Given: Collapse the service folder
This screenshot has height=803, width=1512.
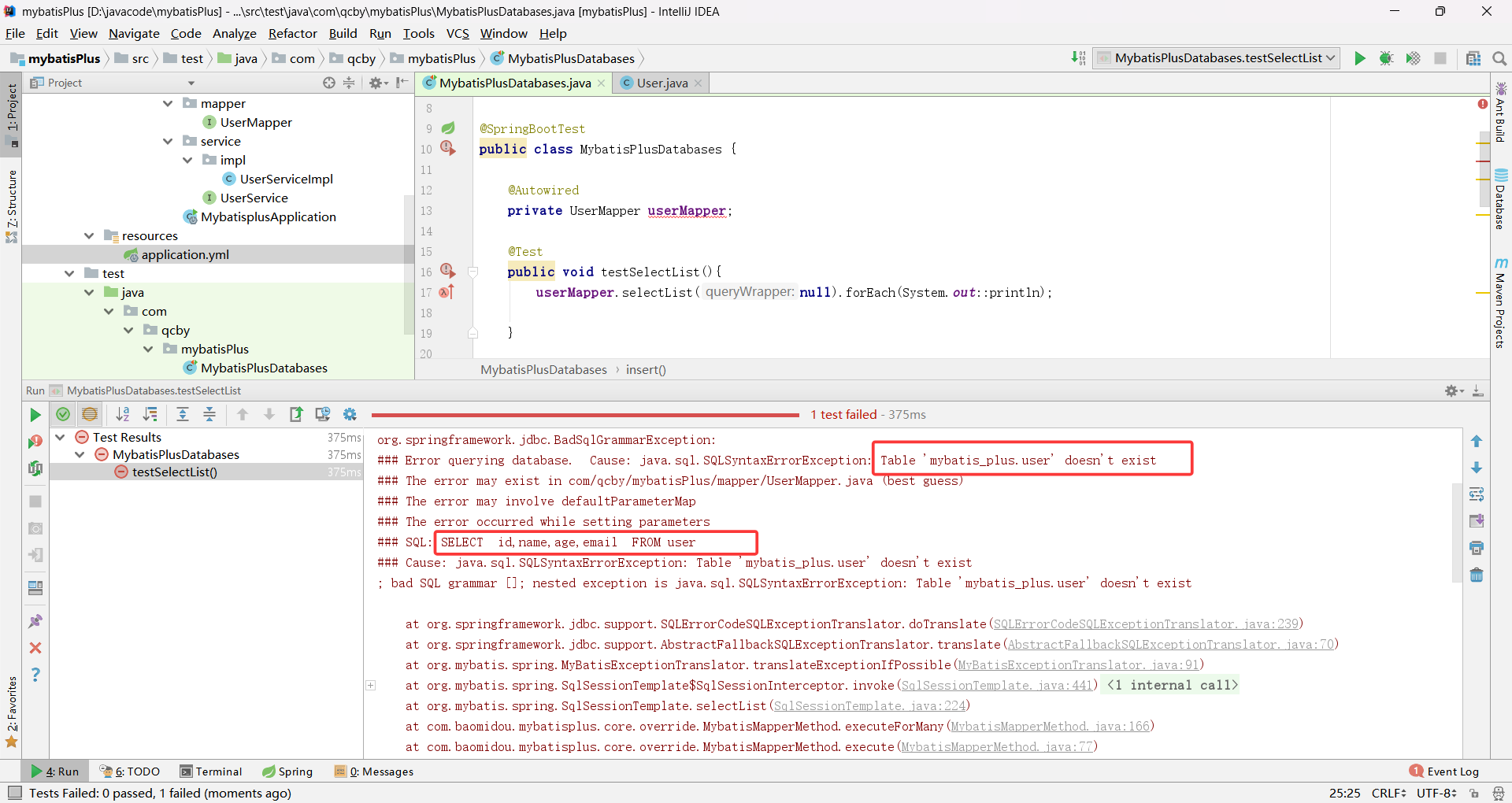Looking at the screenshot, I should coord(168,141).
